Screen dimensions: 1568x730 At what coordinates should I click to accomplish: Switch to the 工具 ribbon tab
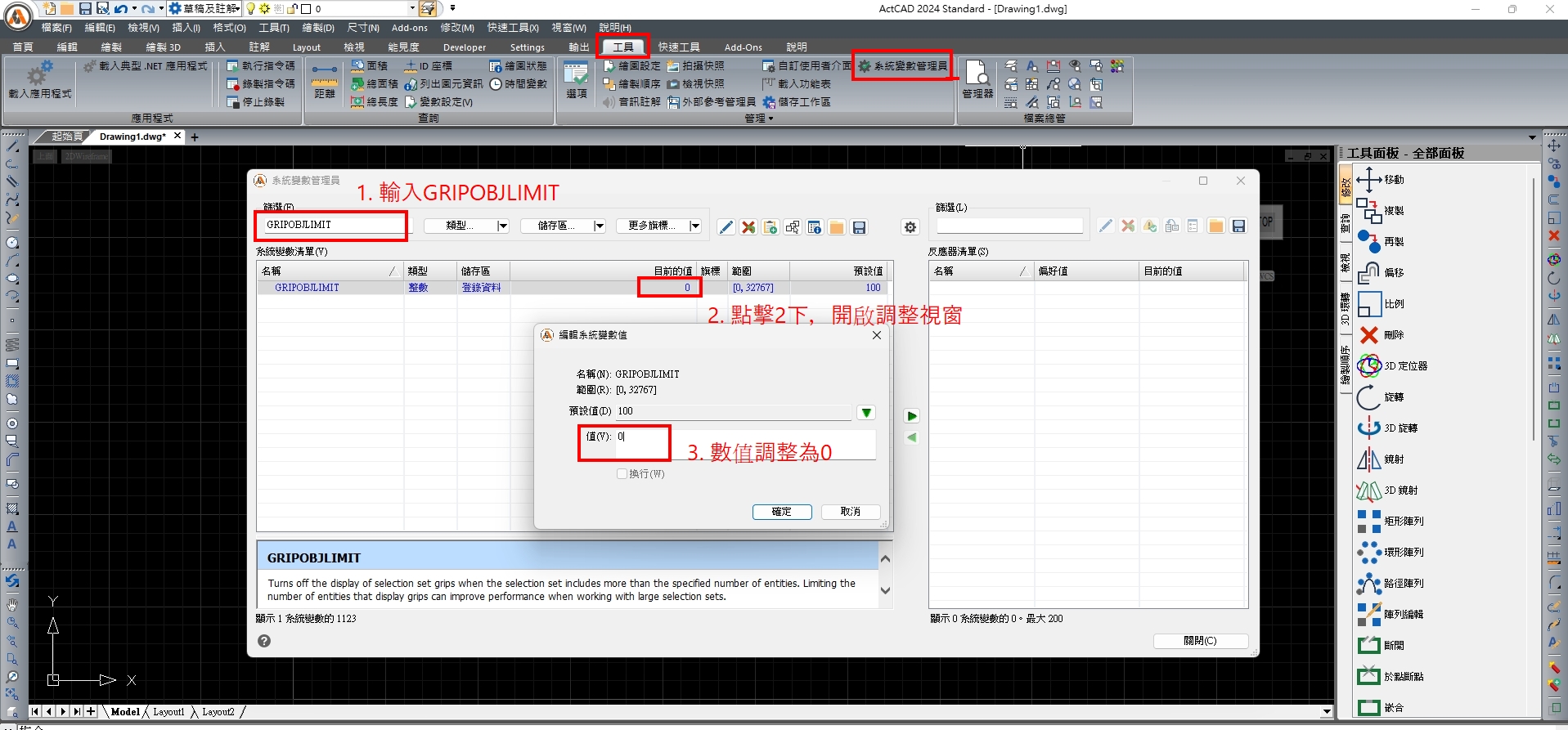(623, 47)
